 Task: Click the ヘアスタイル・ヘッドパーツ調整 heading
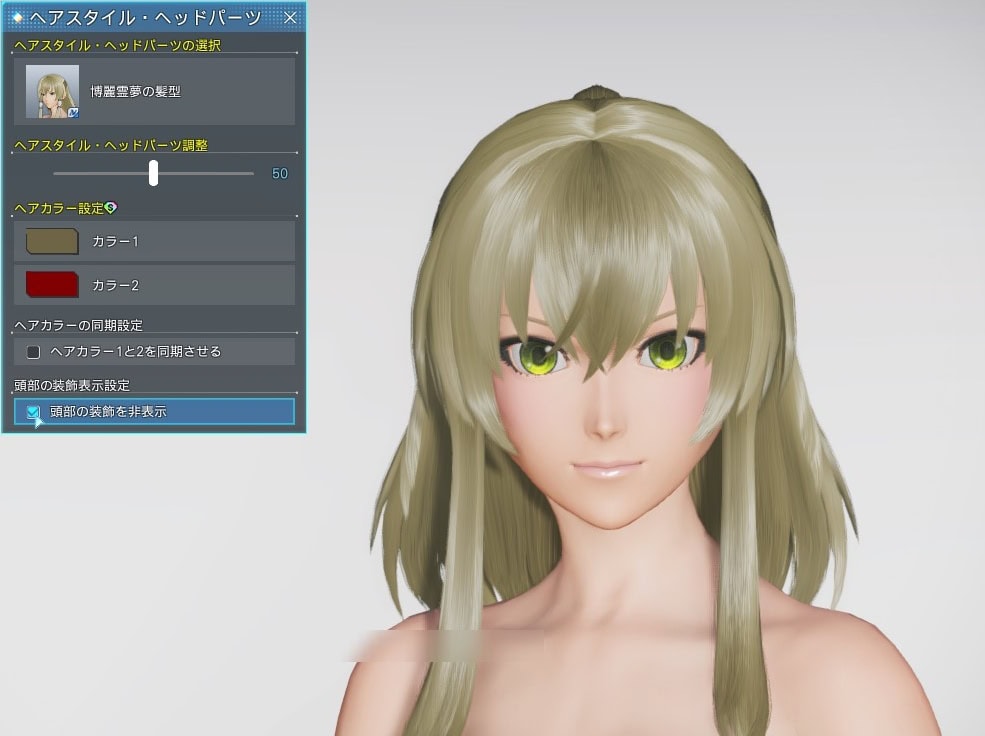(x=111, y=145)
